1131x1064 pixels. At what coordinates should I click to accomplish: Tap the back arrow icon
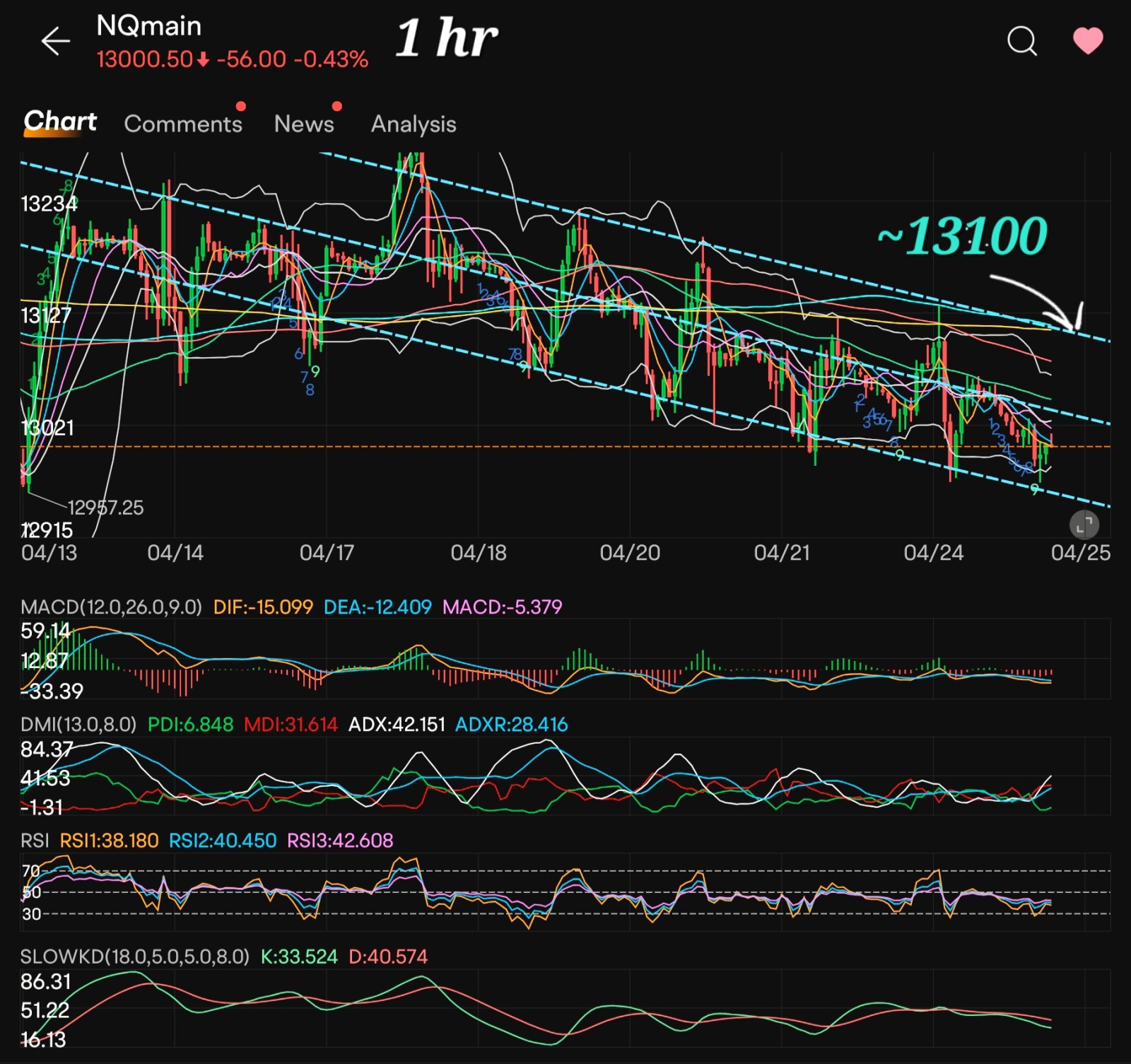point(55,41)
